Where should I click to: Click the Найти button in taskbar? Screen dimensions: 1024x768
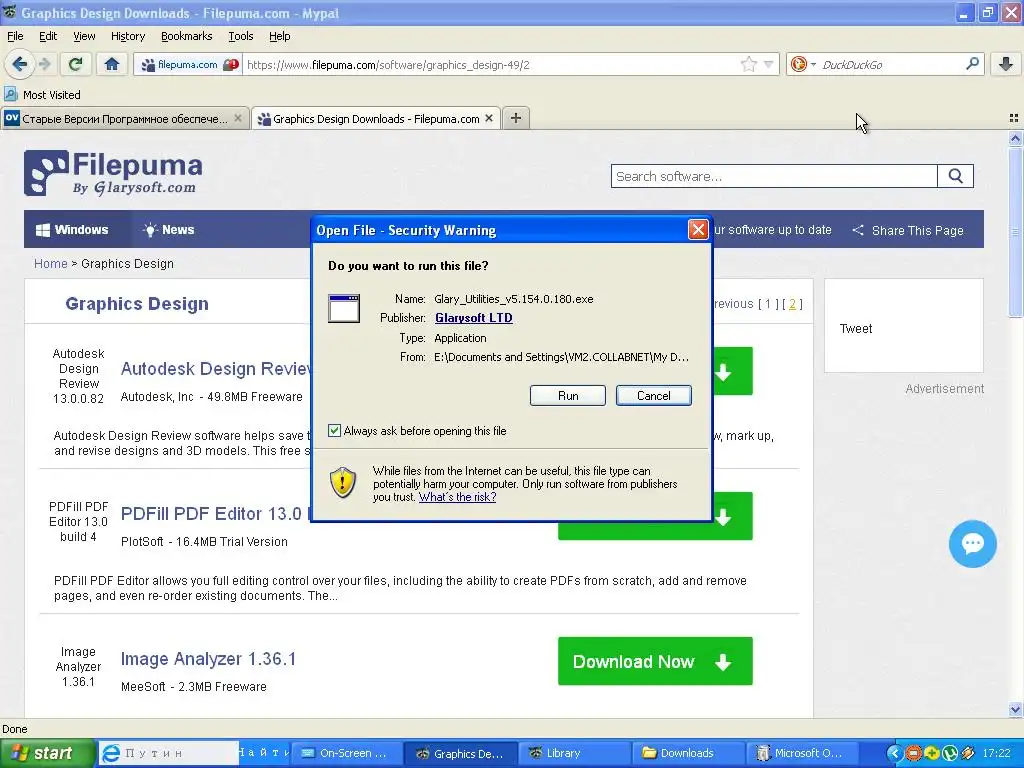(x=263, y=753)
